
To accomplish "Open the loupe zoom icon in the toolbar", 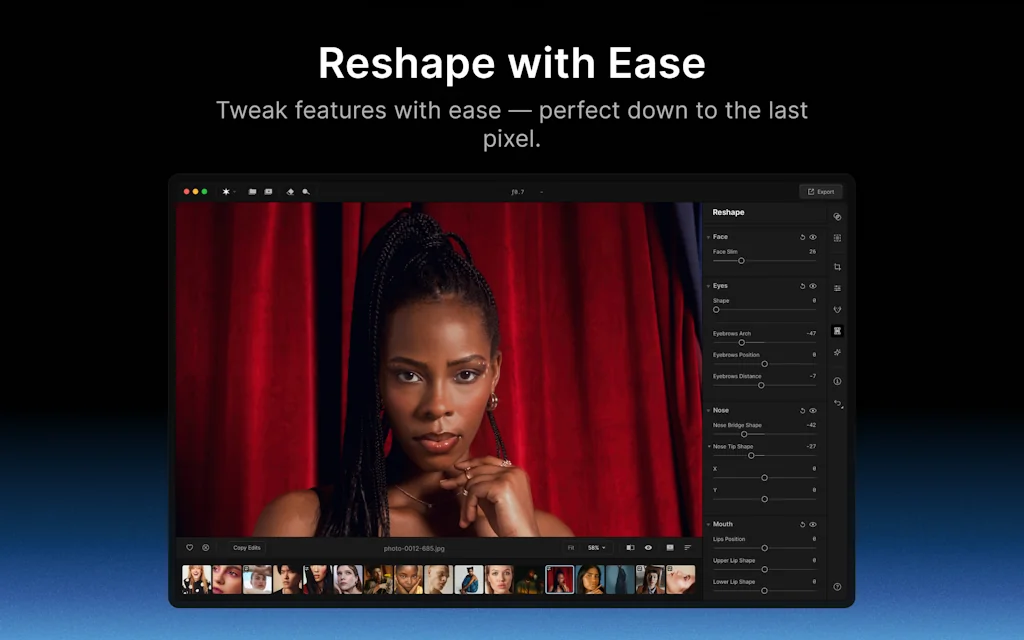I will click(306, 191).
